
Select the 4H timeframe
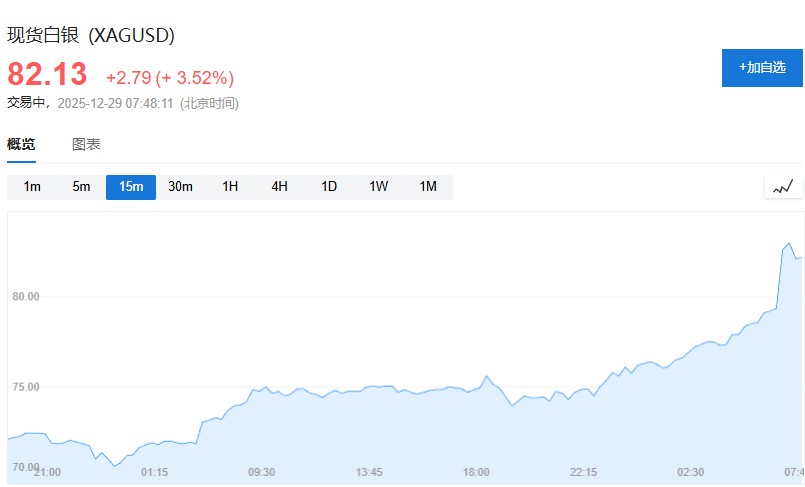coord(279,187)
